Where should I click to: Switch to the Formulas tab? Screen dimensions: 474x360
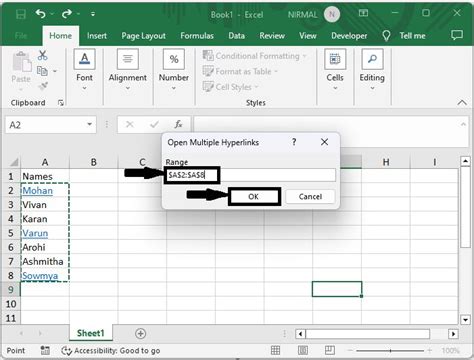[x=197, y=36]
